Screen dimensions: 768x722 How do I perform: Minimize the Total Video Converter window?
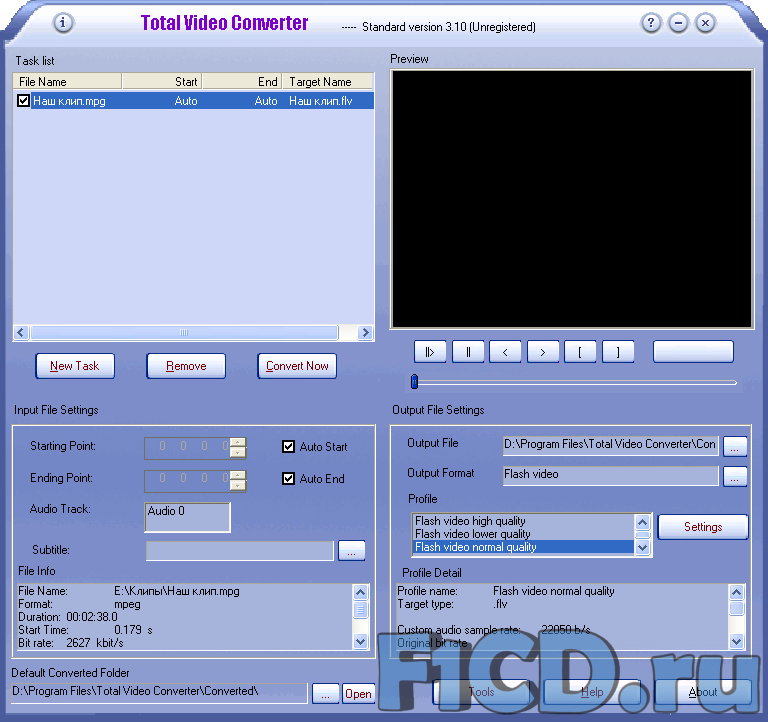[678, 23]
